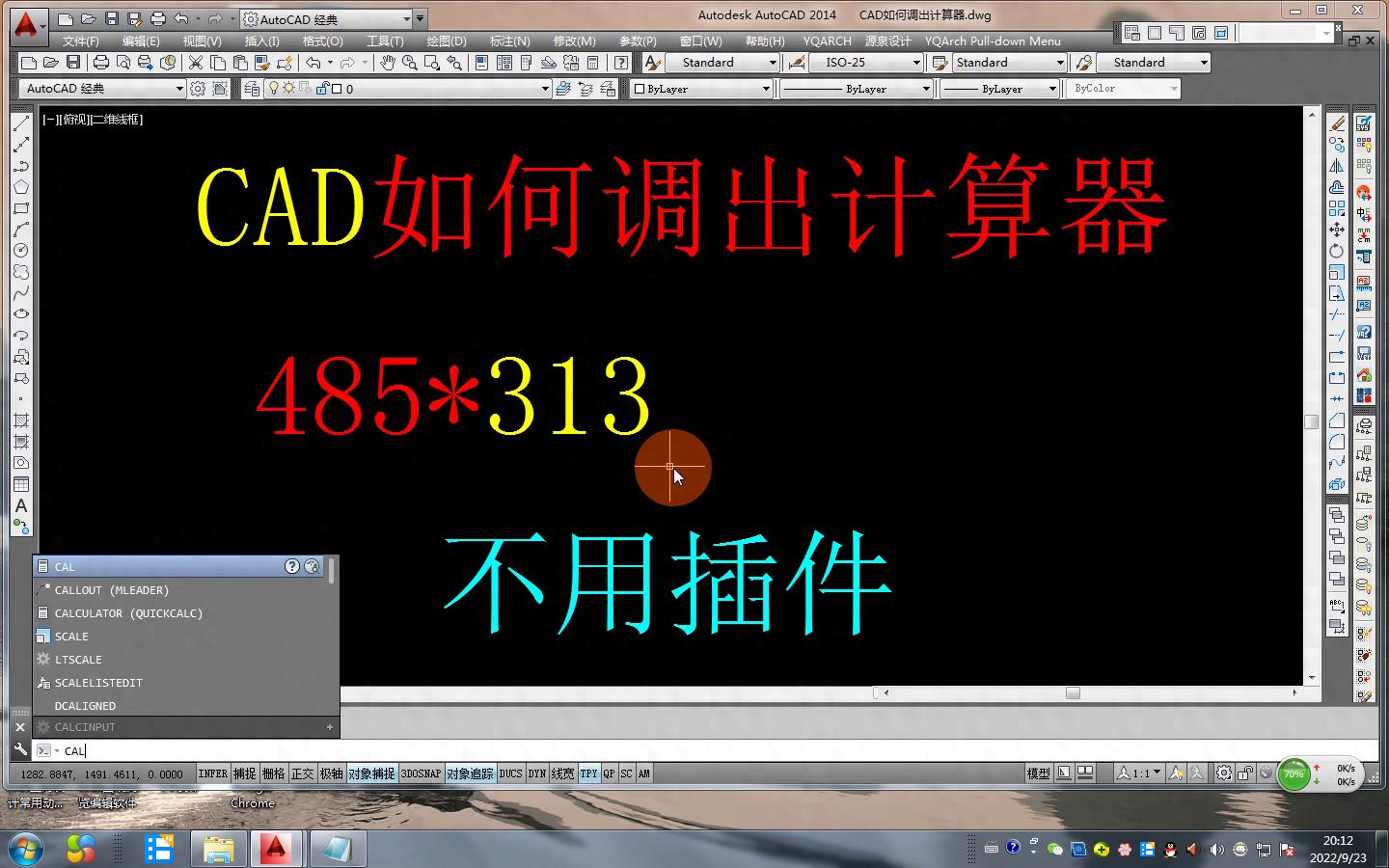The height and width of the screenshot is (868, 1389).
Task: Open QuickCalc calculator from standard toolbar
Action: 593,63
